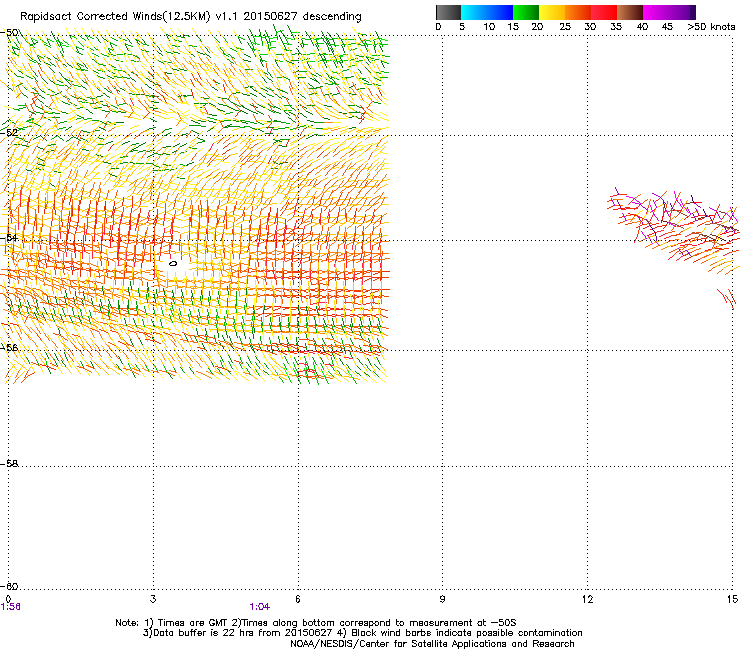Viewport: 740px width, 650px height.
Task: Click the '12' longitude axis label
Action: [x=588, y=599]
